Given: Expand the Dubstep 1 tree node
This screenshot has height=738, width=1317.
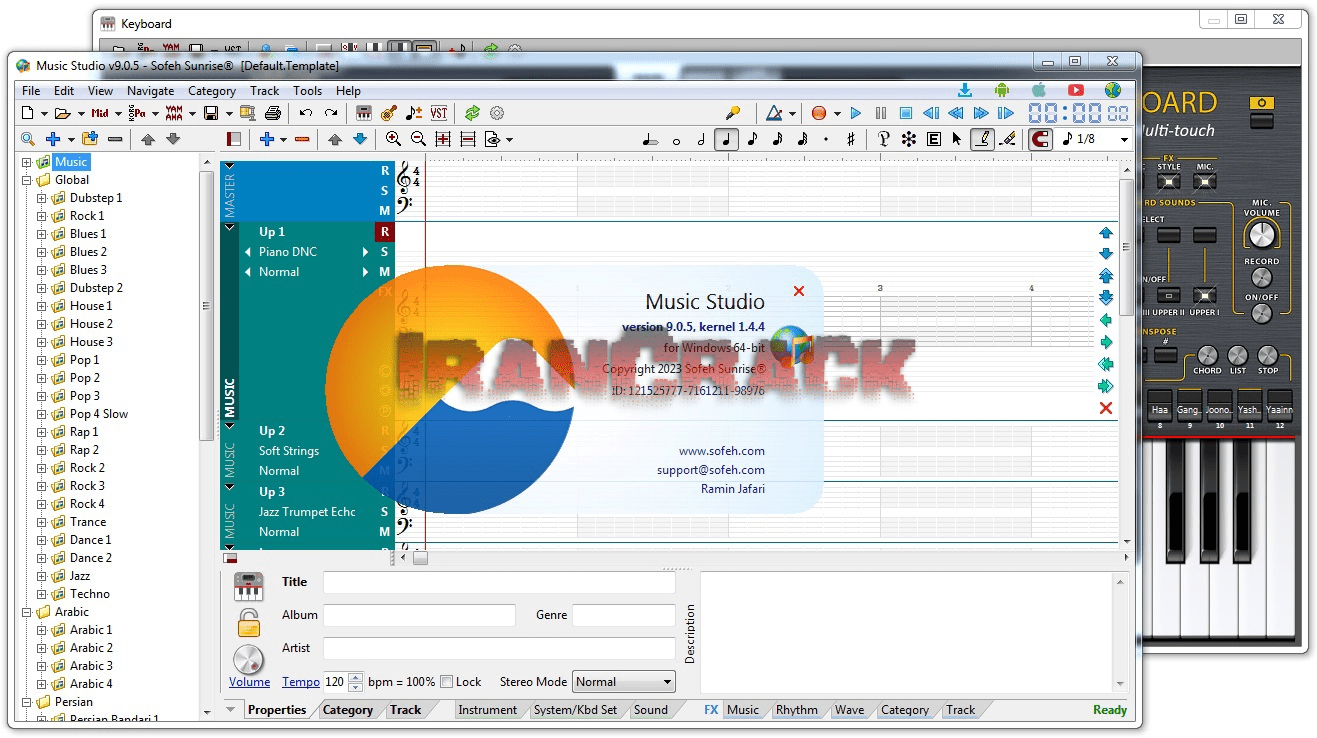Looking at the screenshot, I should (x=42, y=198).
